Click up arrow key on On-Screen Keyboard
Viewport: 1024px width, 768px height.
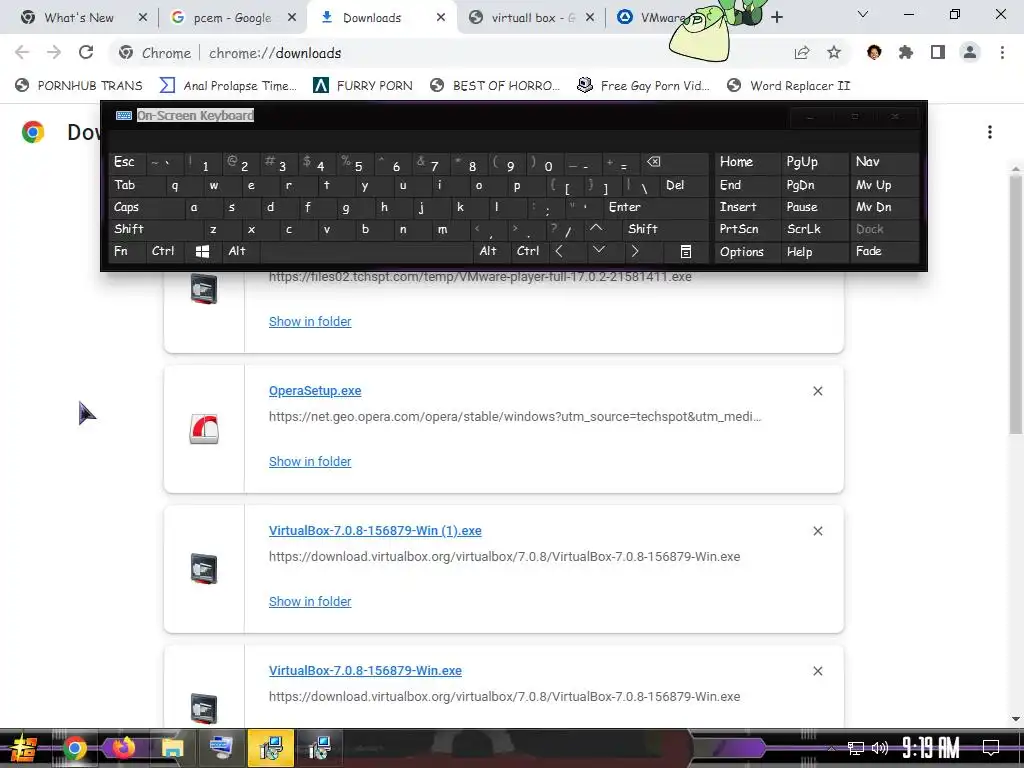point(596,229)
